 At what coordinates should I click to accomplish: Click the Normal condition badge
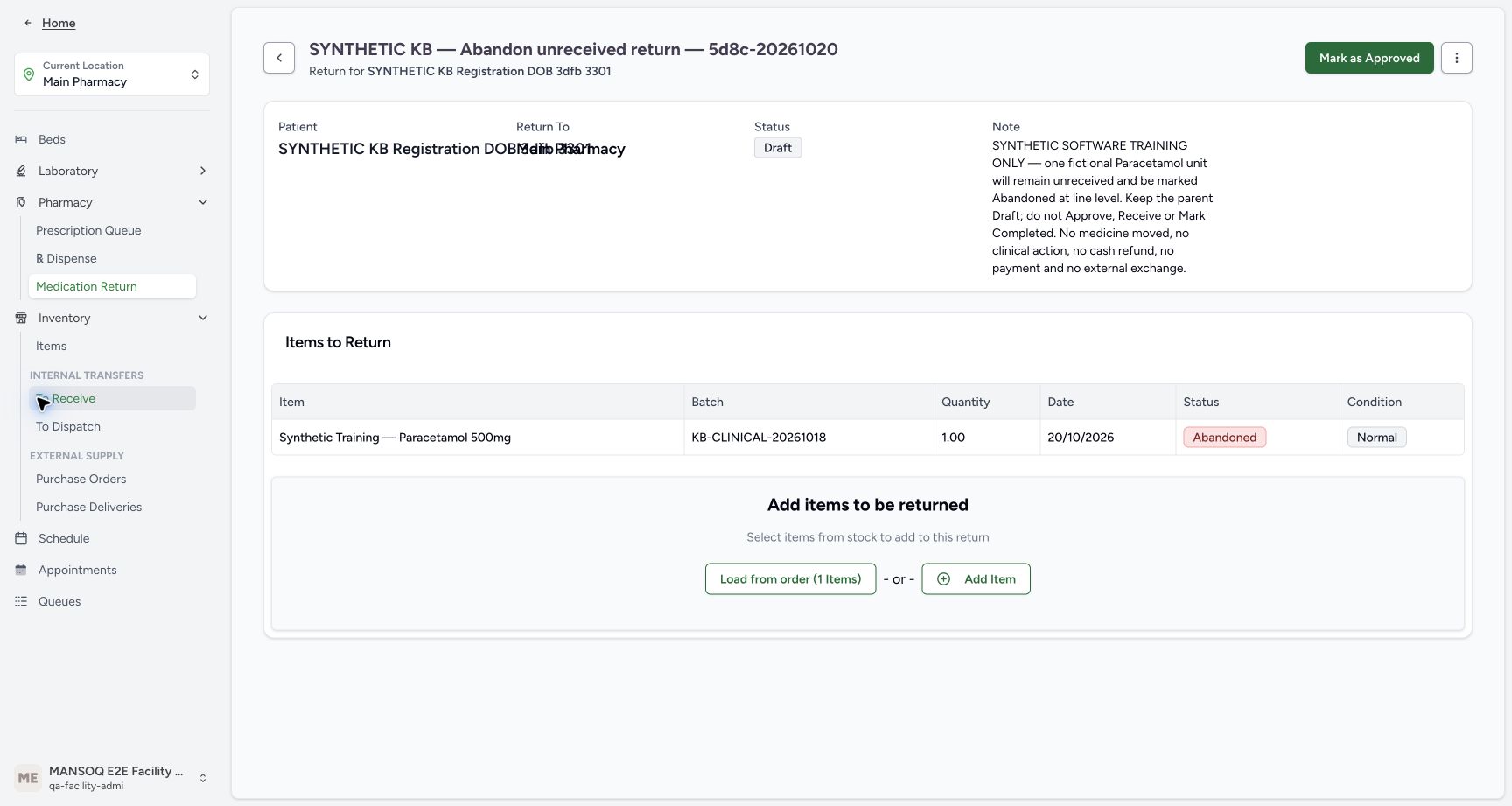tap(1376, 438)
